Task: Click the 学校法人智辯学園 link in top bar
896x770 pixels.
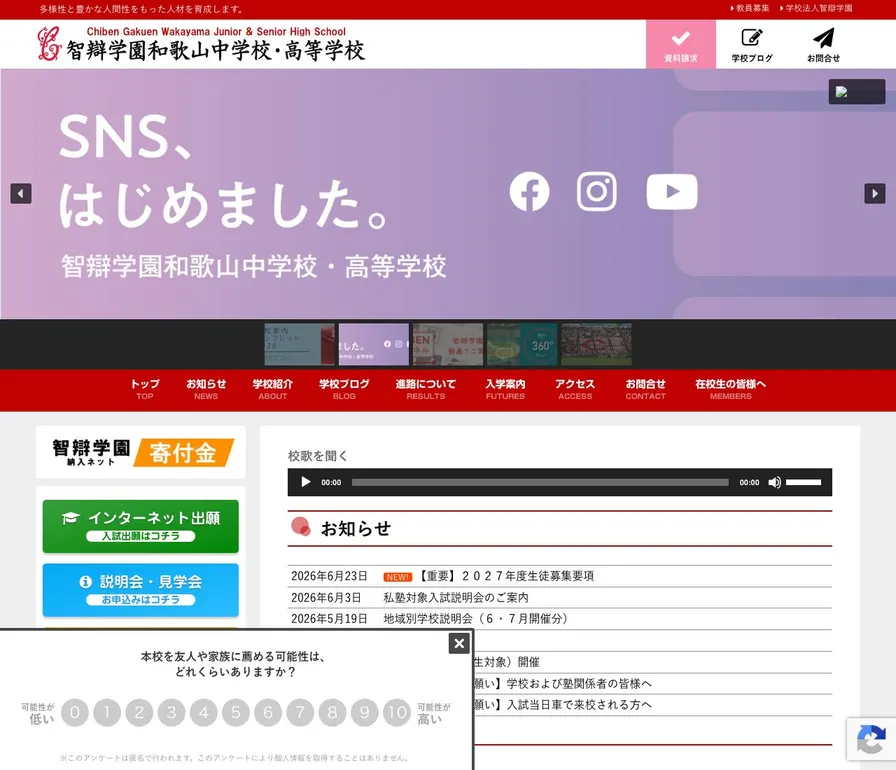Action: (817, 9)
